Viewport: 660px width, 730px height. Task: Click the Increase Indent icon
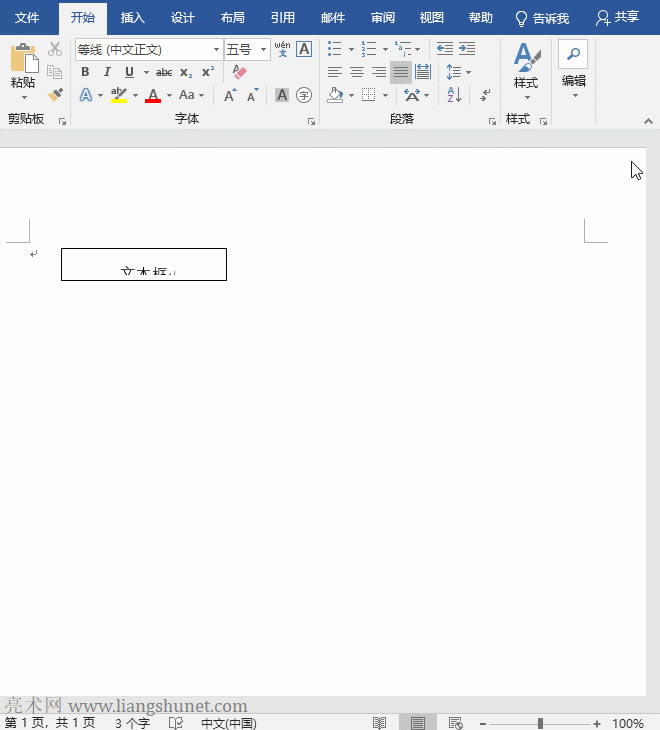[x=467, y=49]
